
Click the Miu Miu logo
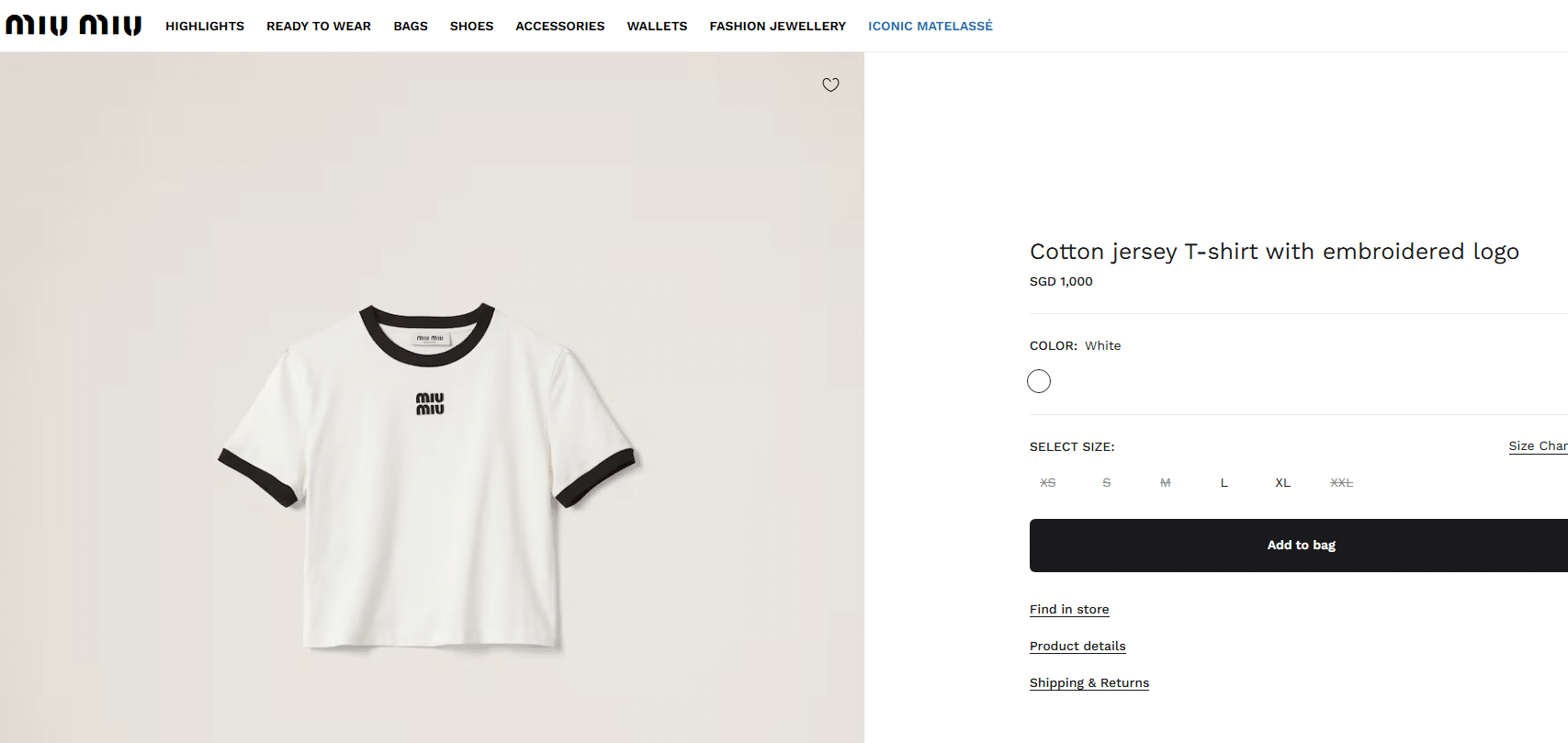[x=73, y=25]
